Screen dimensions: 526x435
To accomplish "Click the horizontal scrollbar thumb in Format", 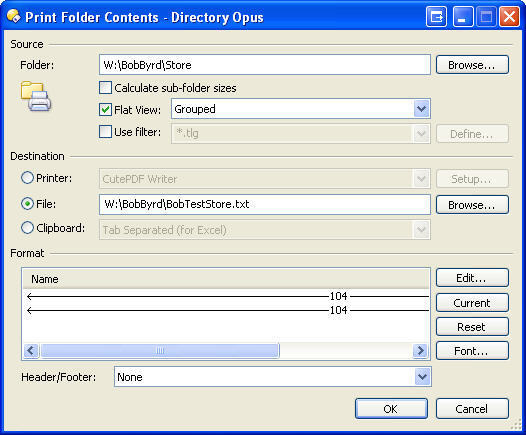I will pyautogui.click(x=160, y=351).
